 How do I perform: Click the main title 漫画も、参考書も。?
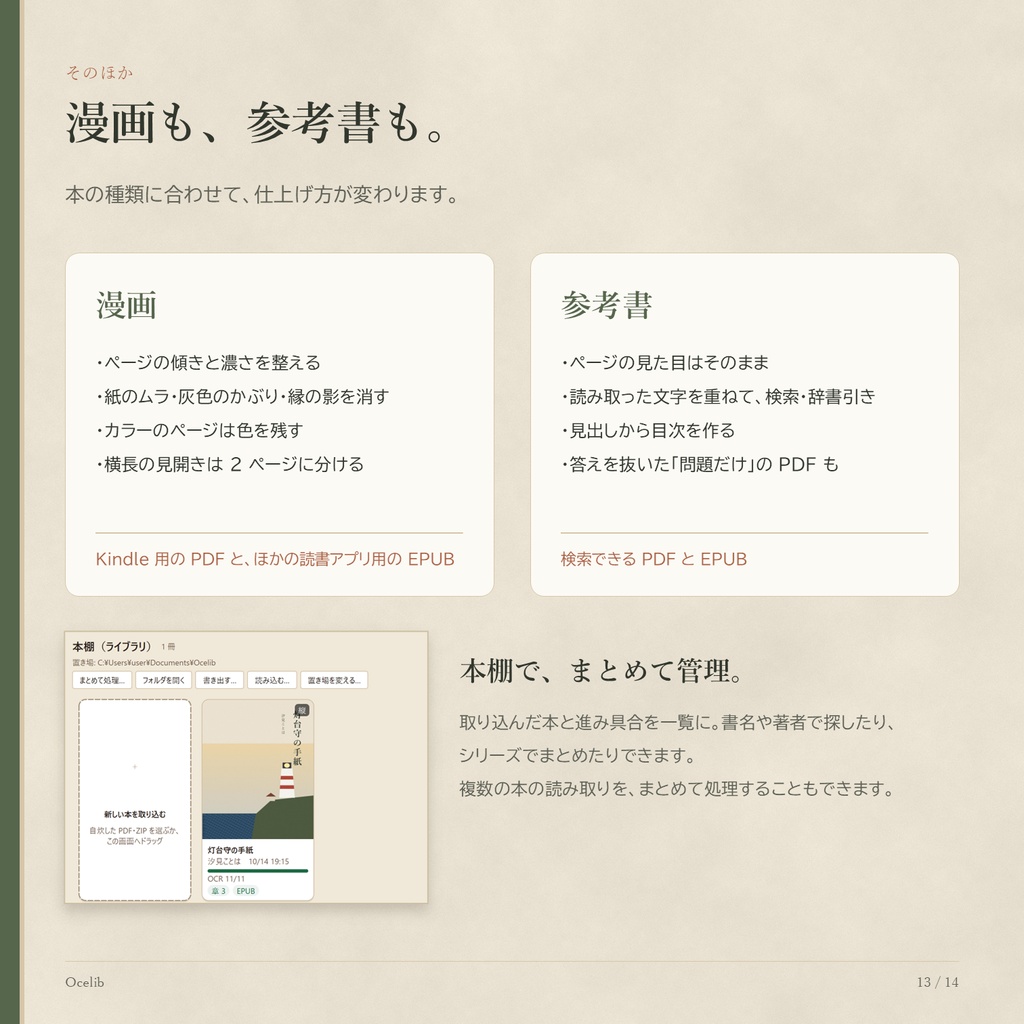[x=256, y=123]
